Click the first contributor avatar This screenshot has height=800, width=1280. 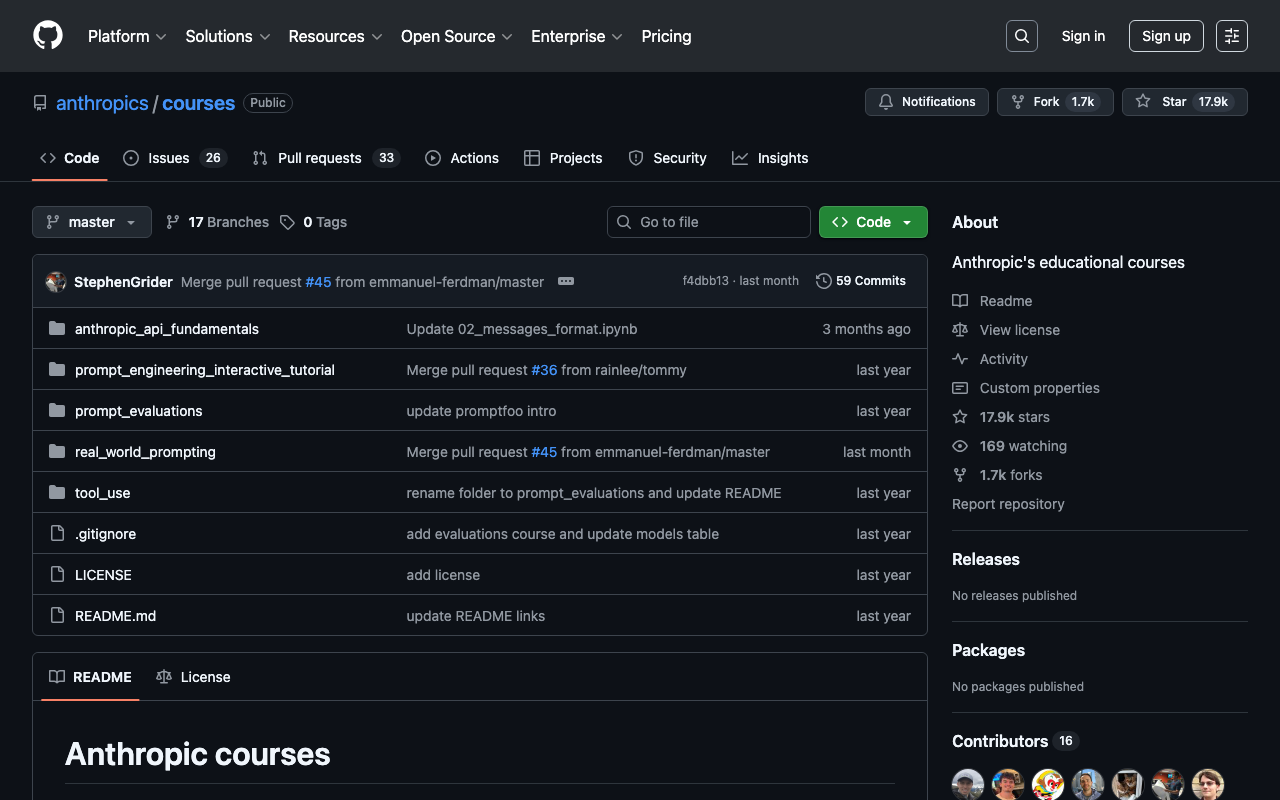967,784
